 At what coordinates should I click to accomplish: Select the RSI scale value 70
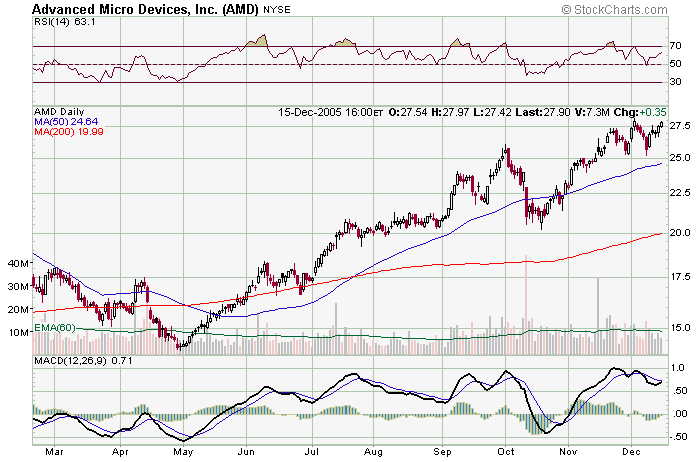[x=675, y=46]
